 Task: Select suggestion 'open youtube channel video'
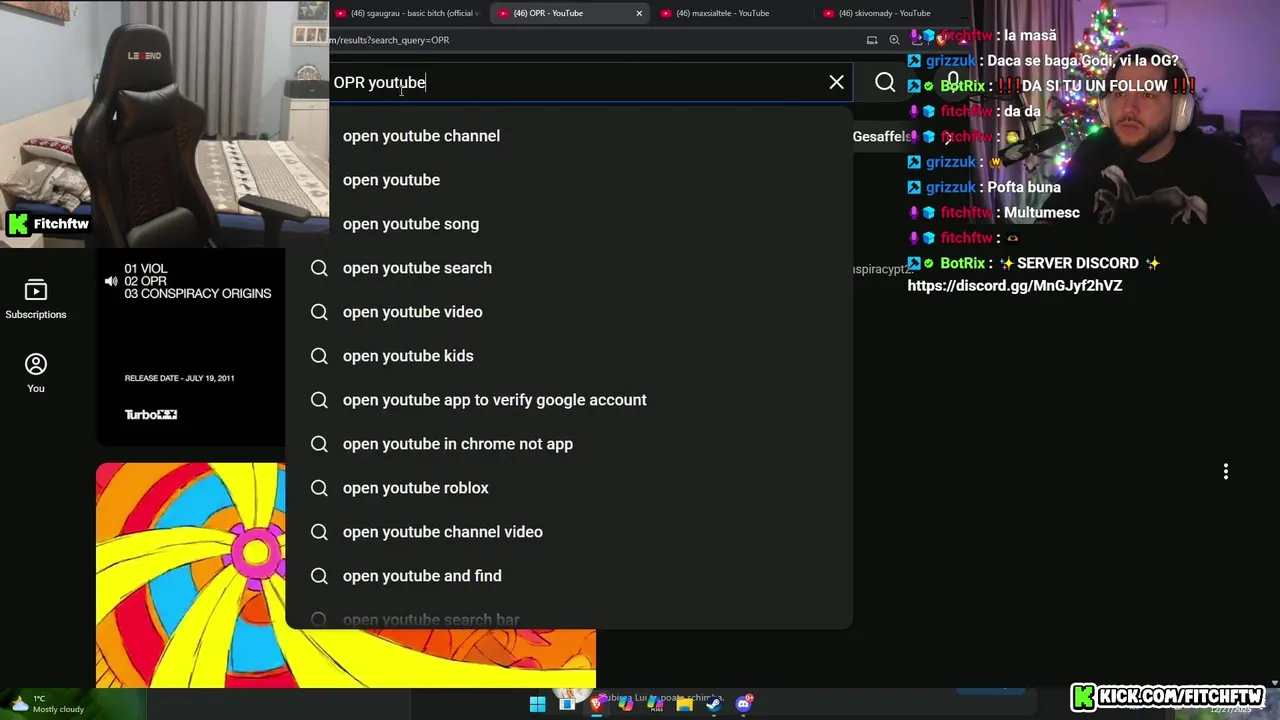[x=569, y=532]
